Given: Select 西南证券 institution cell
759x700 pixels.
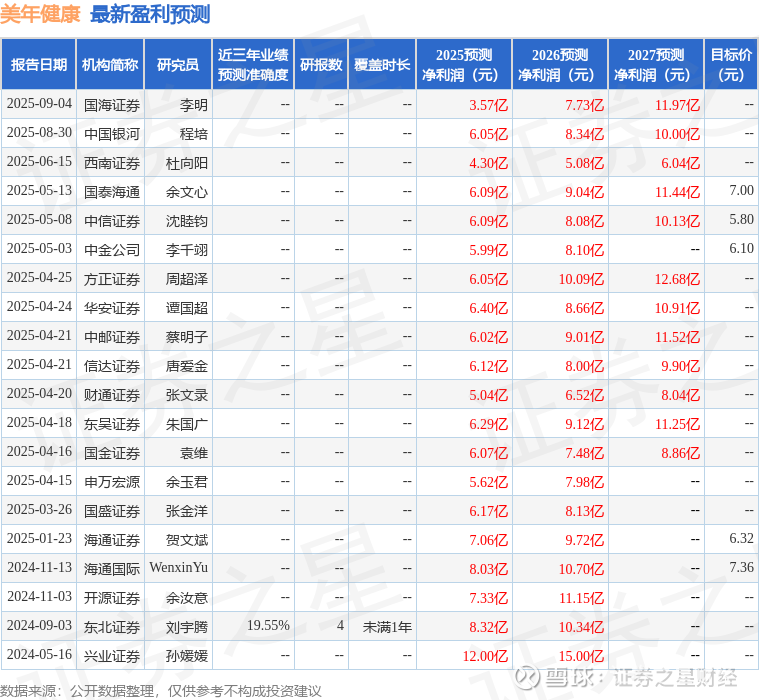Looking at the screenshot, I should 112,163.
